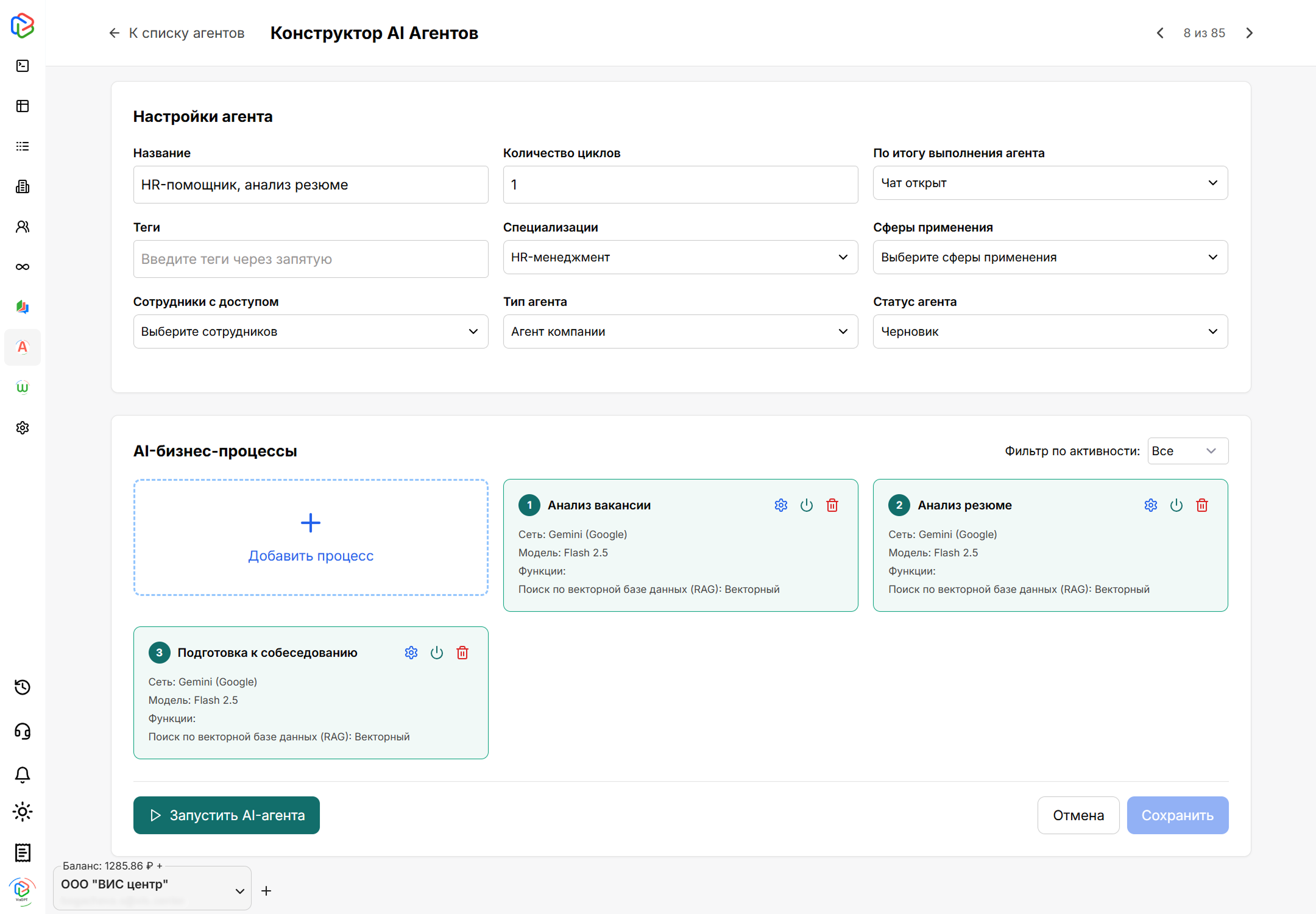Image resolution: width=1316 pixels, height=914 pixels.
Task: Open the terminal icon in the sidebar
Action: (23, 66)
